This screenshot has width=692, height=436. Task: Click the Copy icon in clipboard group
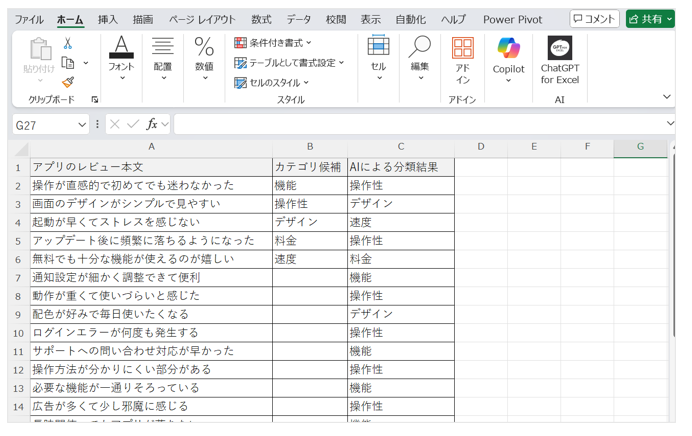pyautogui.click(x=68, y=63)
